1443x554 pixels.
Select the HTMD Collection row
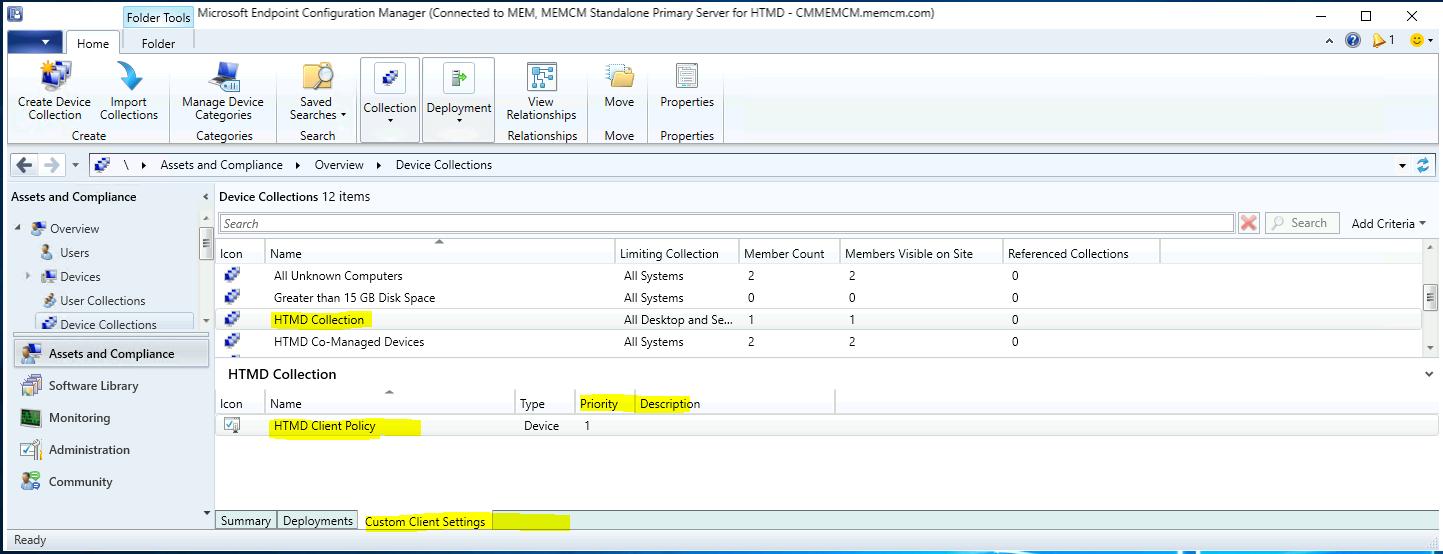coord(819,320)
